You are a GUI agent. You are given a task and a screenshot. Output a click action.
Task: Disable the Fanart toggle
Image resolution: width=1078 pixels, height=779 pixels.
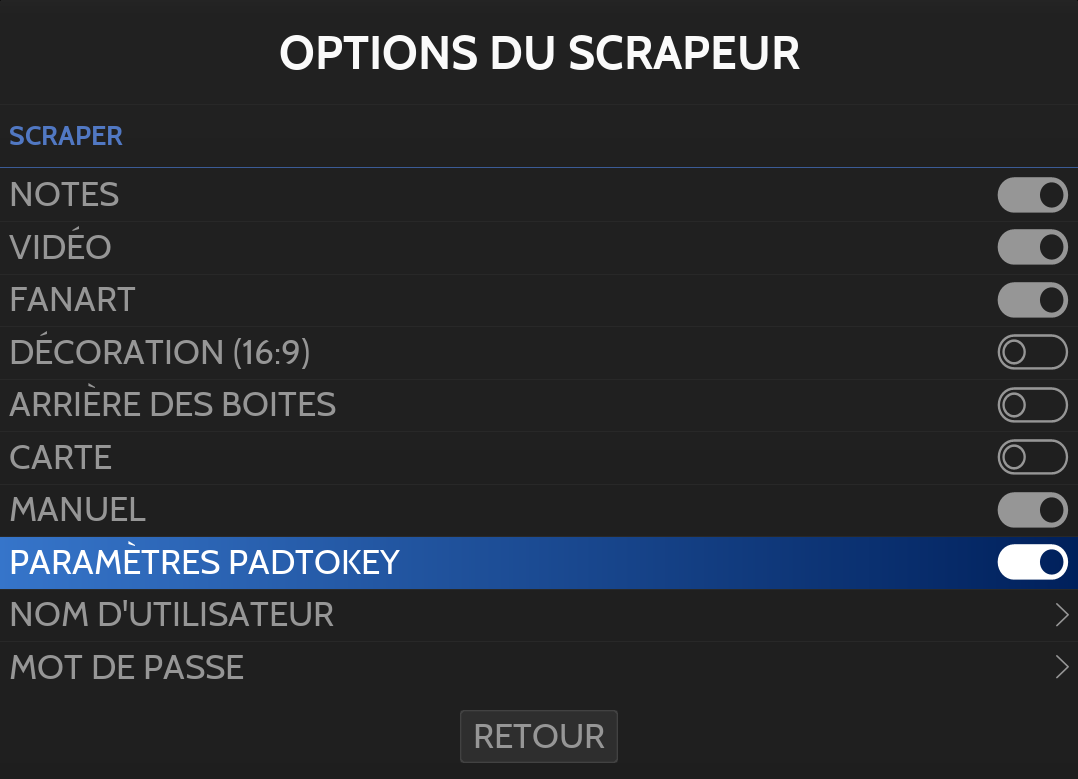1032,299
